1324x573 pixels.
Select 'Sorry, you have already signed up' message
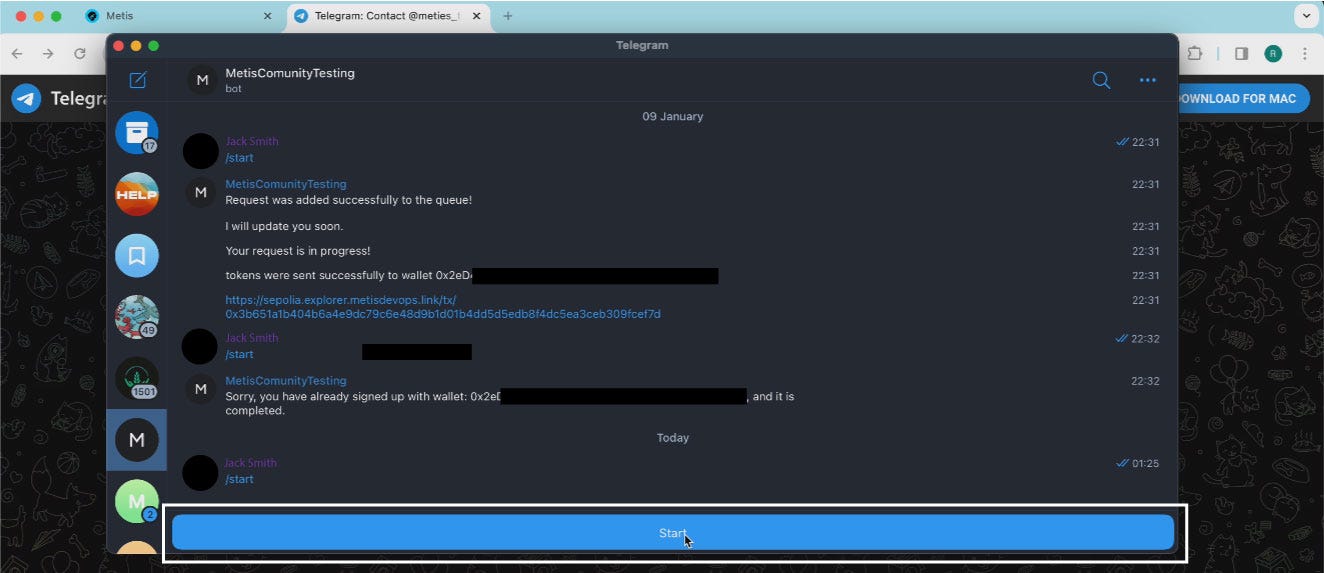point(510,403)
